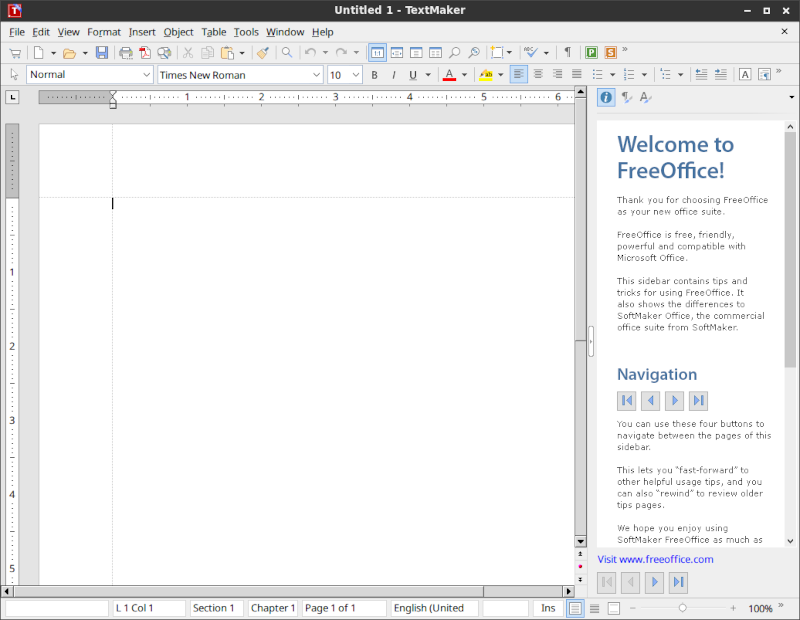This screenshot has height=620, width=800.
Task: Toggle Bold formatting
Action: pos(374,75)
